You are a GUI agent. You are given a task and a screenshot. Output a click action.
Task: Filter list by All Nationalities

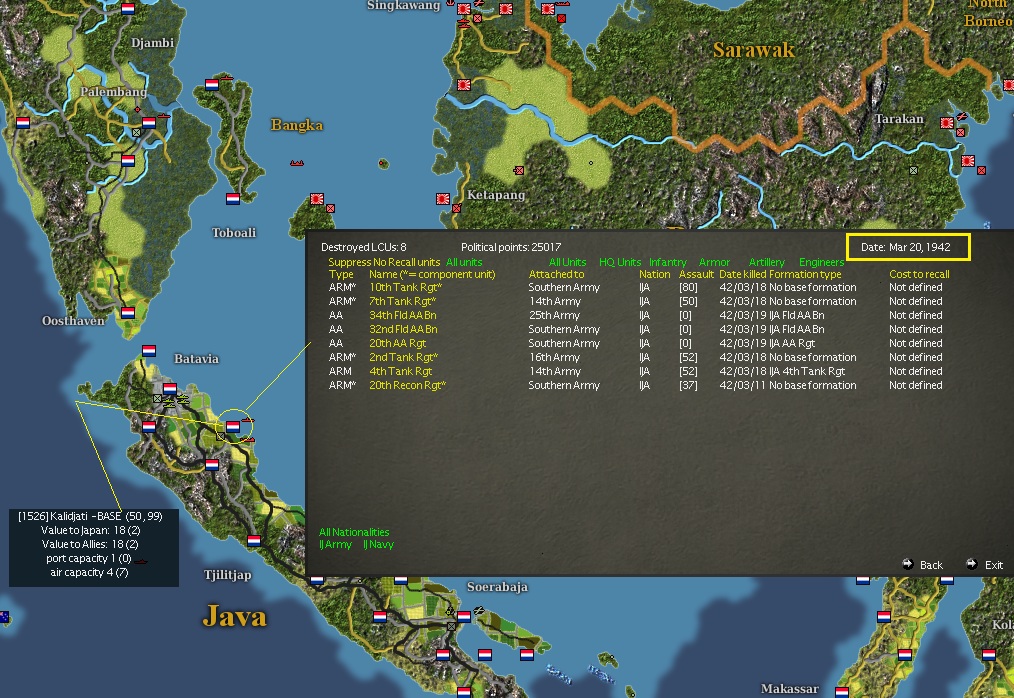click(354, 532)
